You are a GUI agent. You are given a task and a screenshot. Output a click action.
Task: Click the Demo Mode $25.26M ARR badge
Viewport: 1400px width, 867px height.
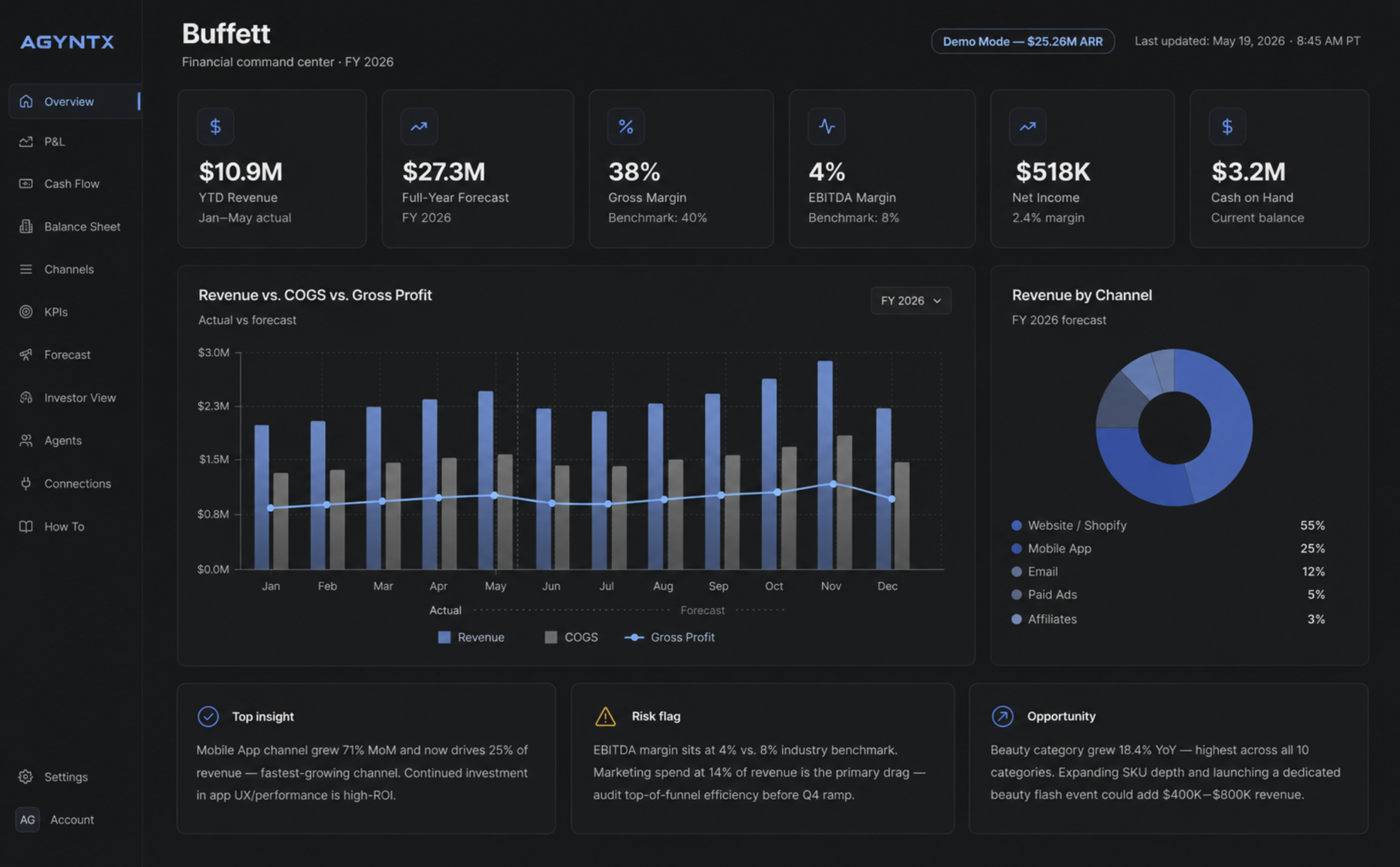1022,41
